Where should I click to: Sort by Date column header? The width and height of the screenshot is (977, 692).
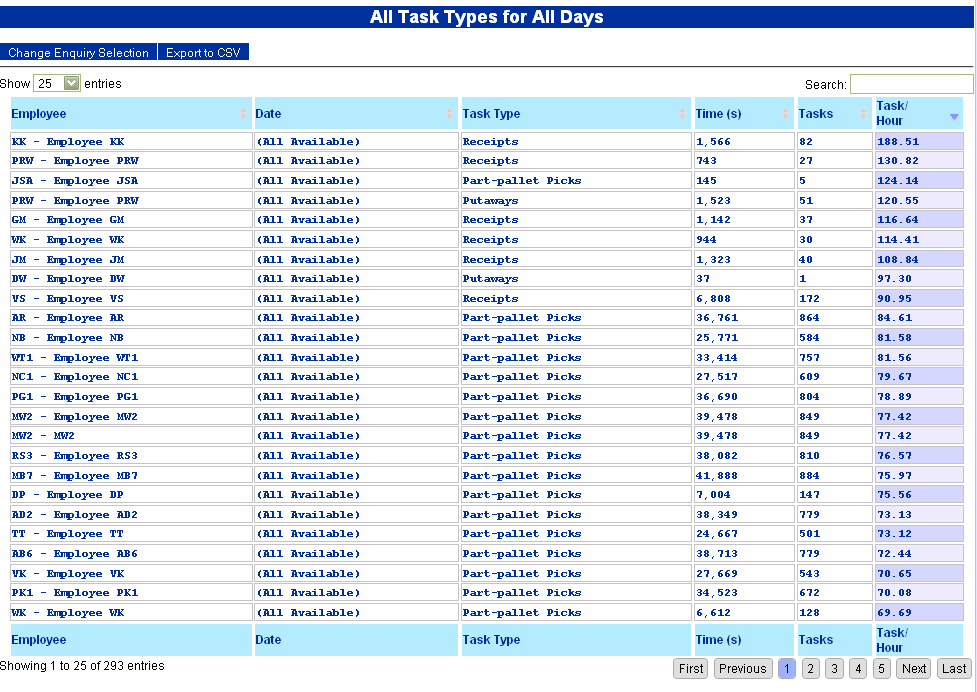coord(356,113)
